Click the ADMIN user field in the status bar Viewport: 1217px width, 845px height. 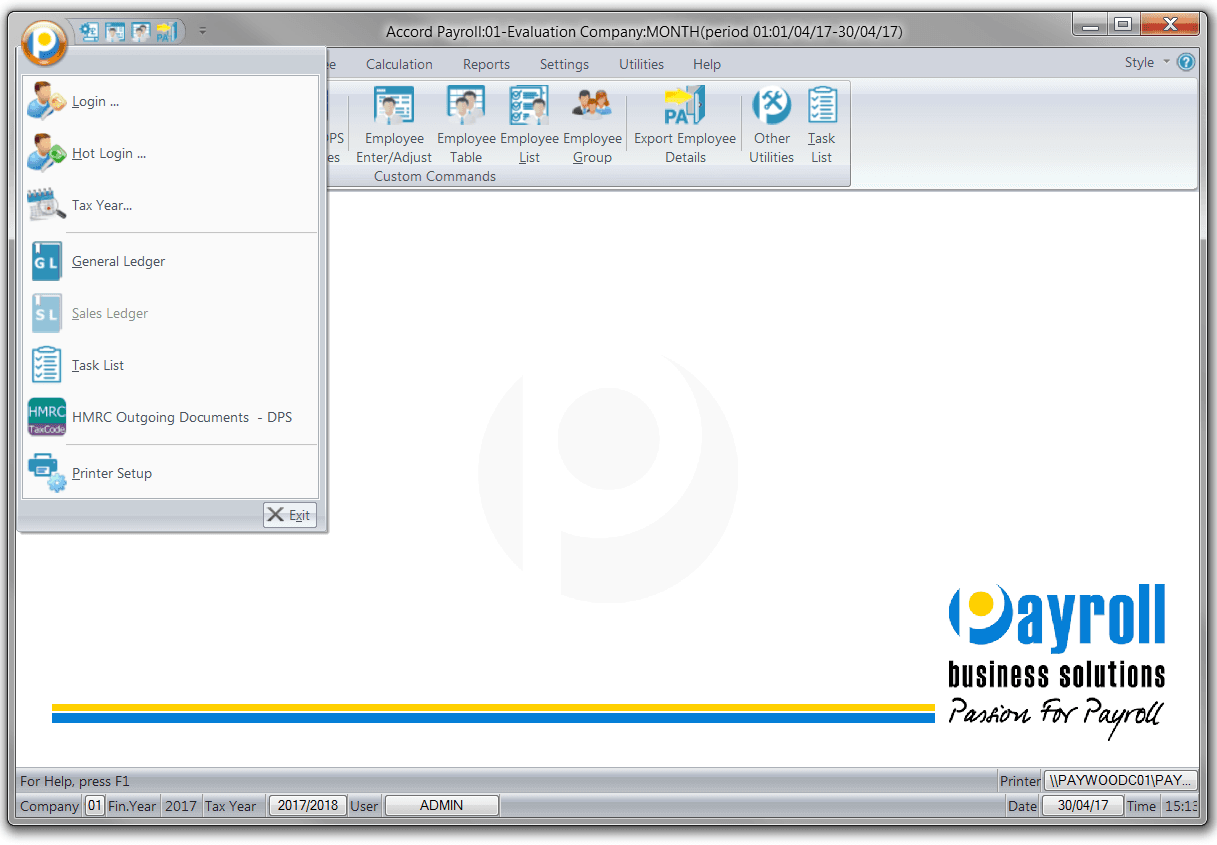441,805
